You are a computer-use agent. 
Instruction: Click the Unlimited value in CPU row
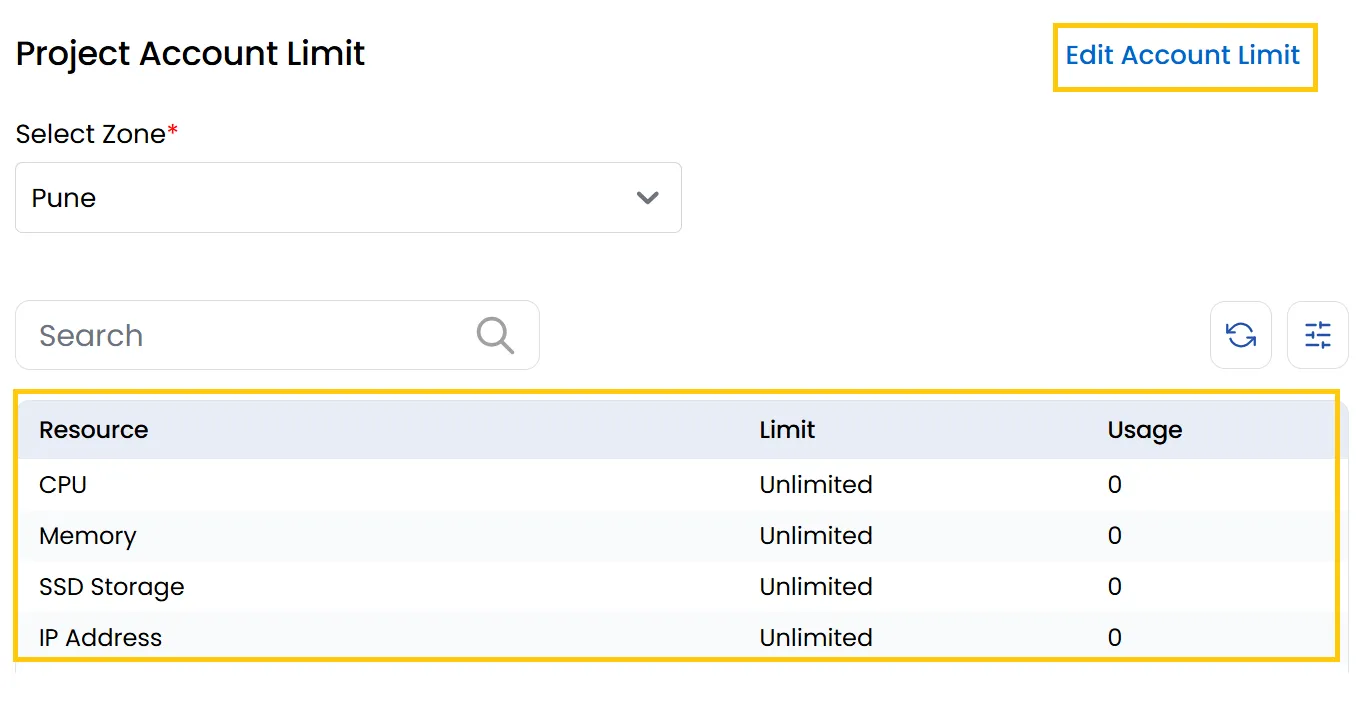(816, 485)
